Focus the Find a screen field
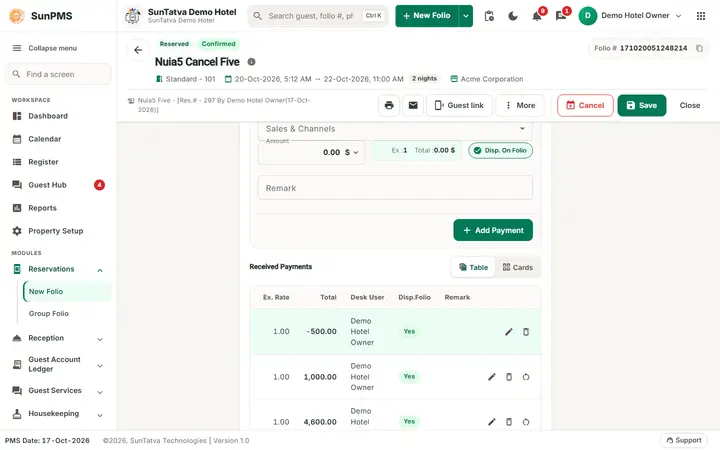720x450 pixels. tap(58, 74)
